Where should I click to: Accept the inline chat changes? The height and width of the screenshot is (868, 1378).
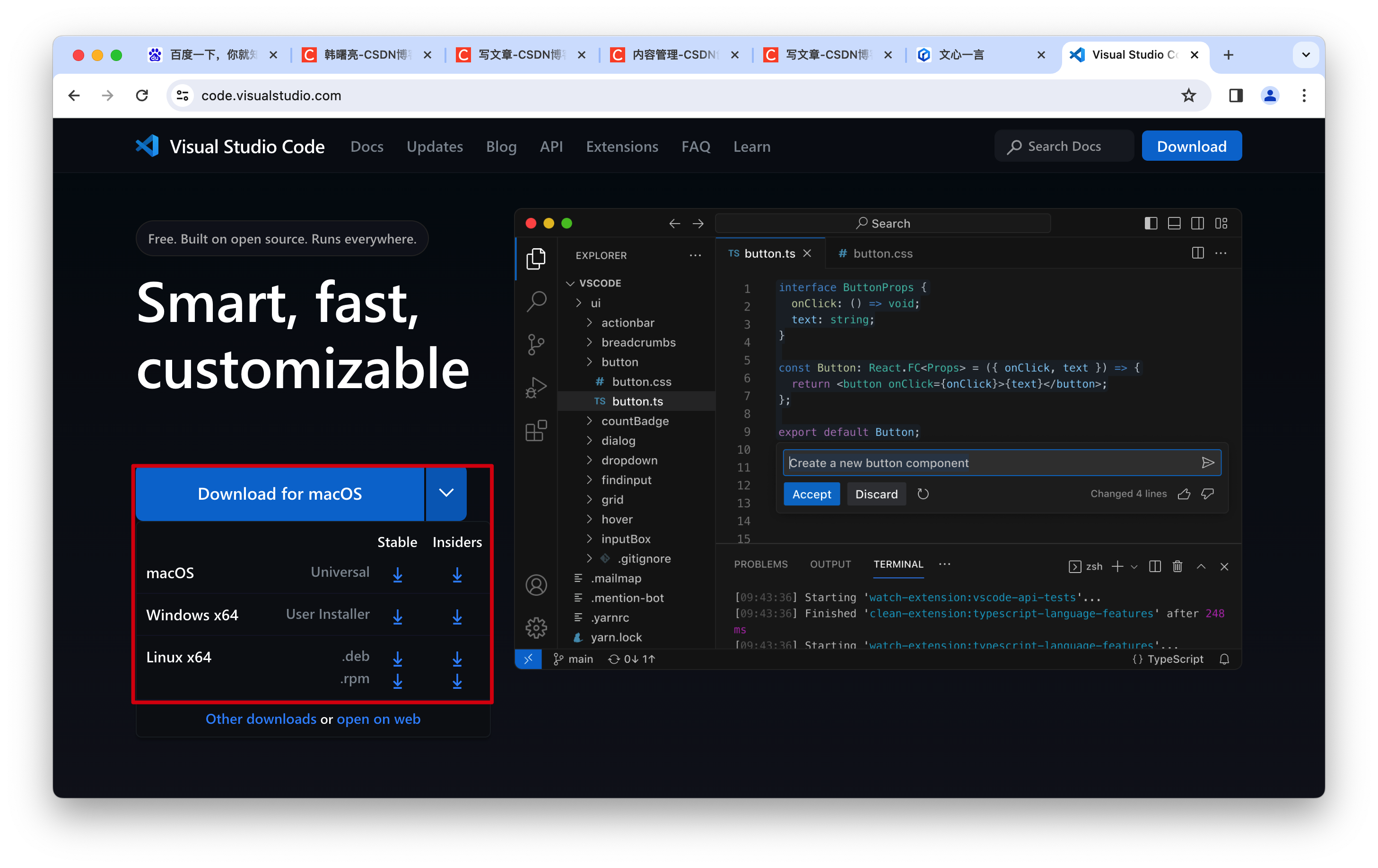pos(811,493)
